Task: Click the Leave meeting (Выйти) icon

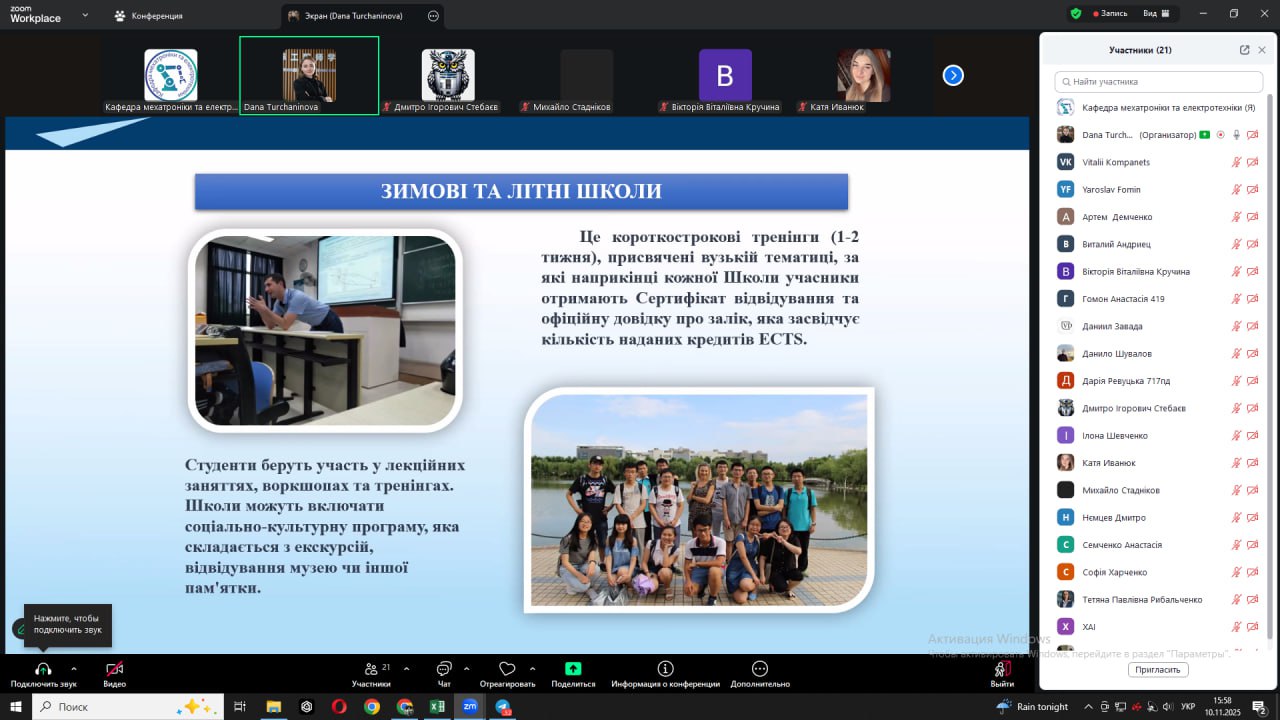Action: point(1001,669)
